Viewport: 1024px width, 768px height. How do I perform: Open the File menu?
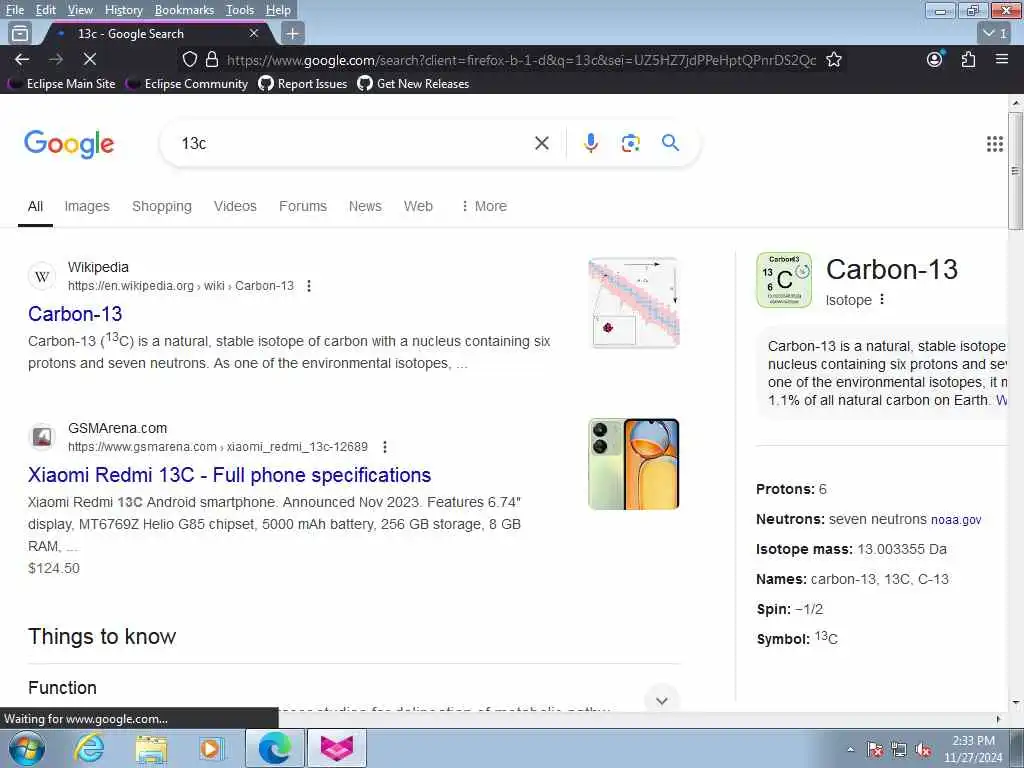[x=14, y=10]
